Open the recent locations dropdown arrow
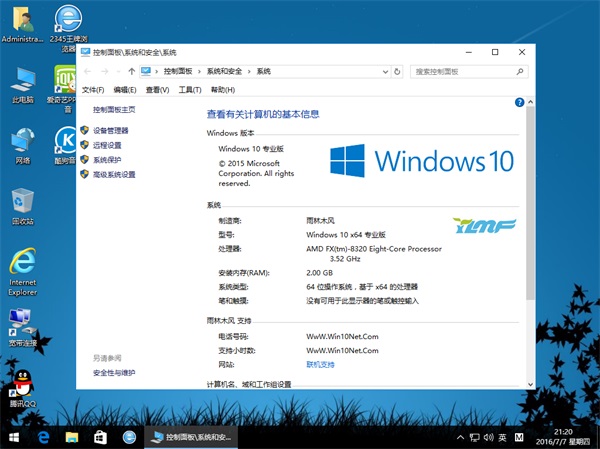 coord(118,72)
